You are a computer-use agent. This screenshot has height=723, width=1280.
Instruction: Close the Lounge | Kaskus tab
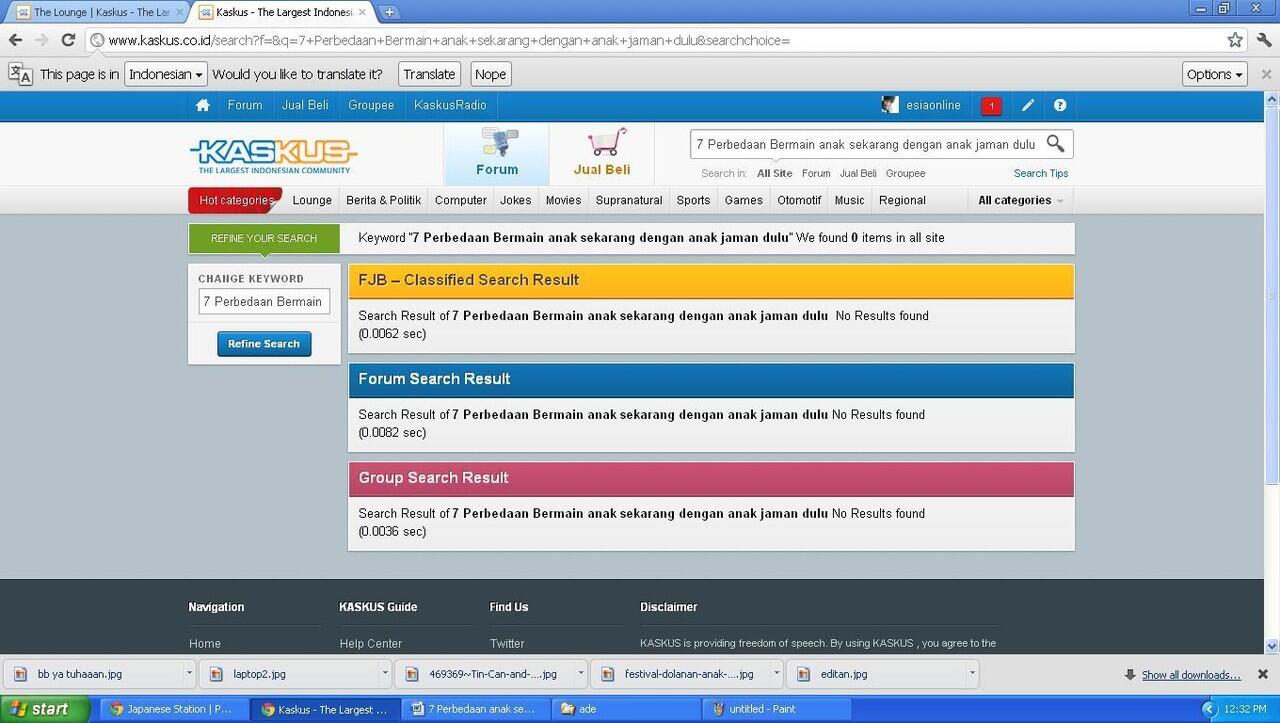pos(180,12)
